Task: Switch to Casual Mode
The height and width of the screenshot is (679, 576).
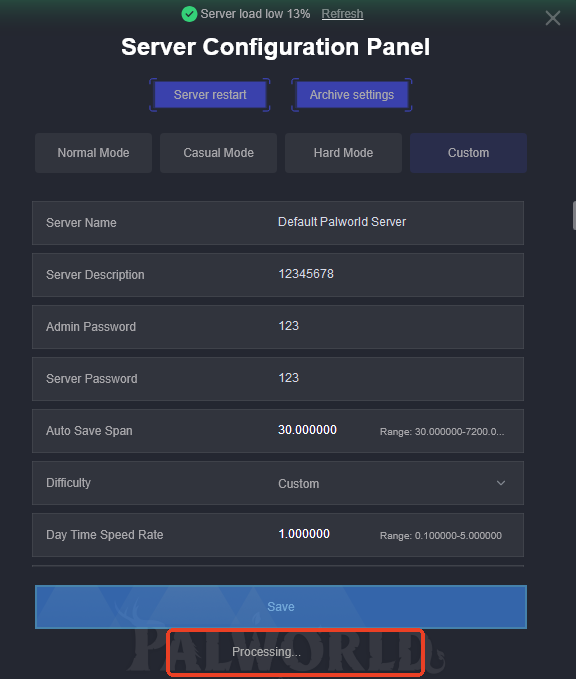Action: [218, 153]
